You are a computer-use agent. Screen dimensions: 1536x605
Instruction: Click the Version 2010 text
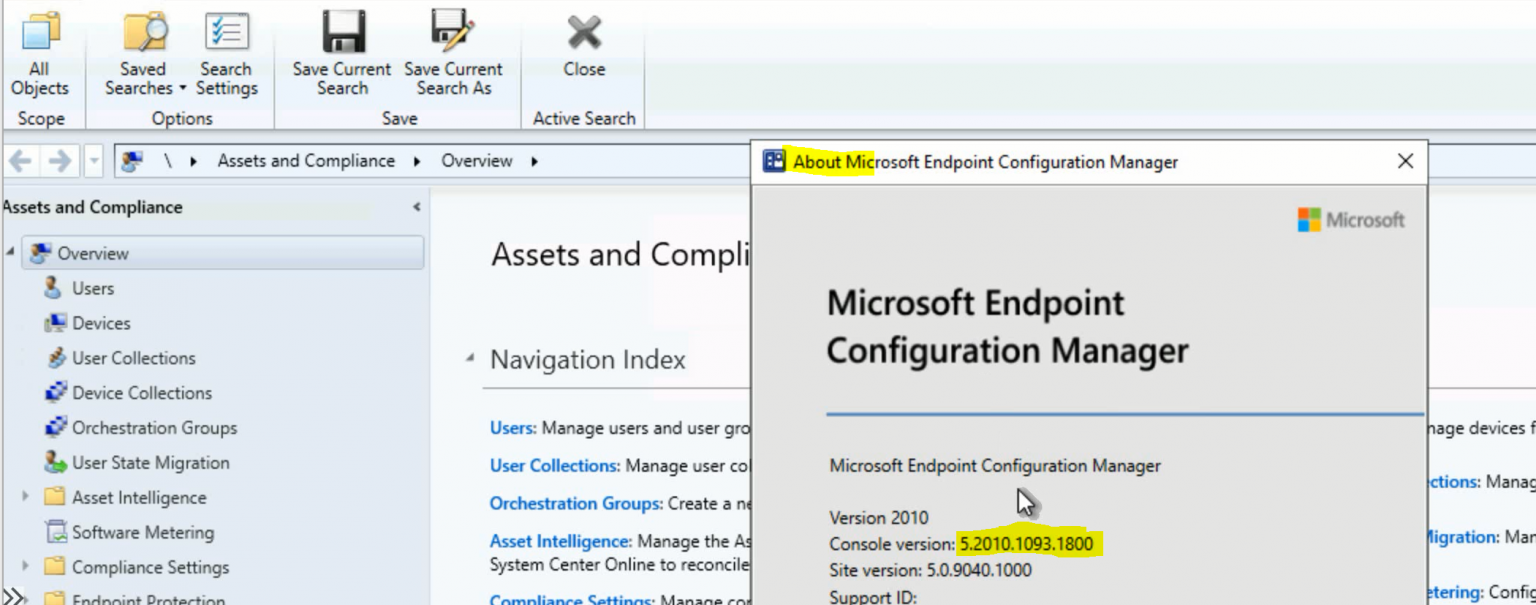879,518
